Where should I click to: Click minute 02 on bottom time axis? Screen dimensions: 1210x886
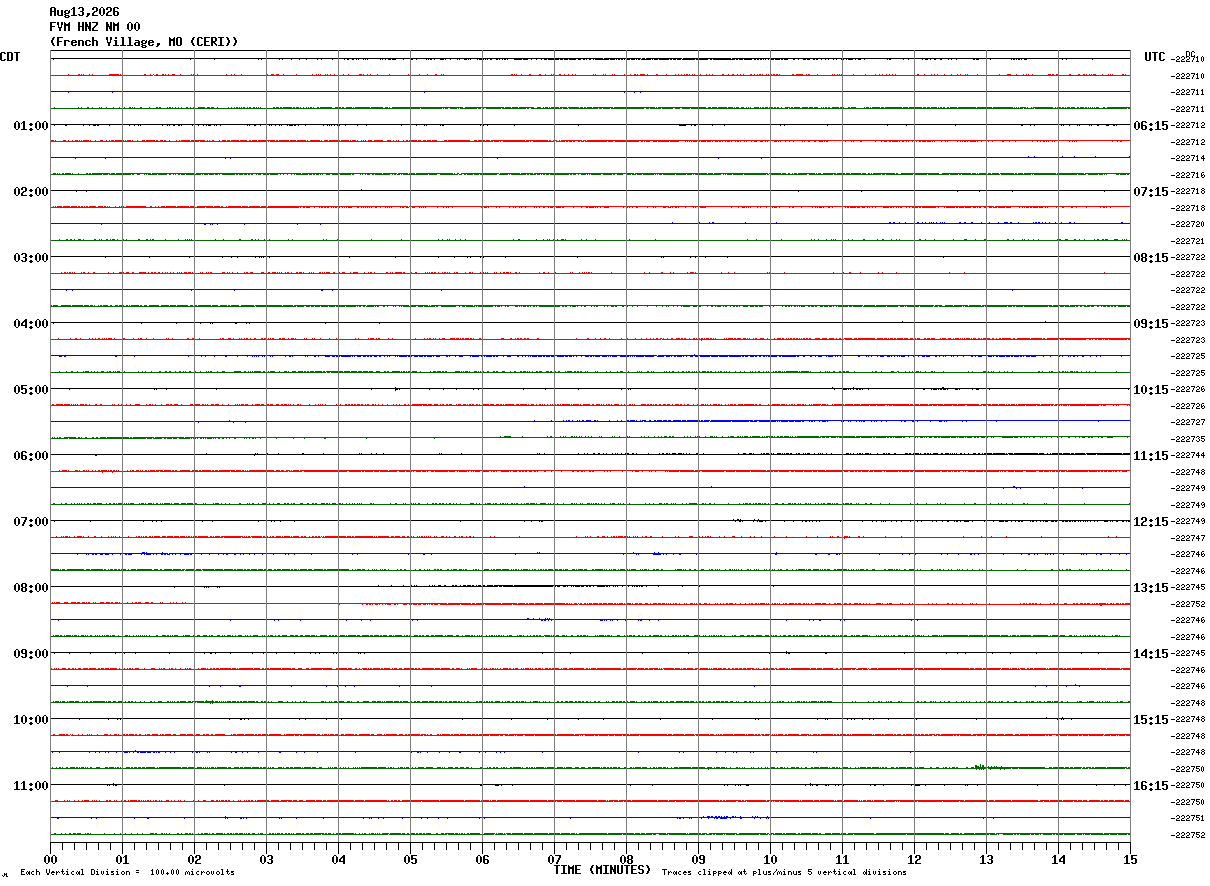194,859
